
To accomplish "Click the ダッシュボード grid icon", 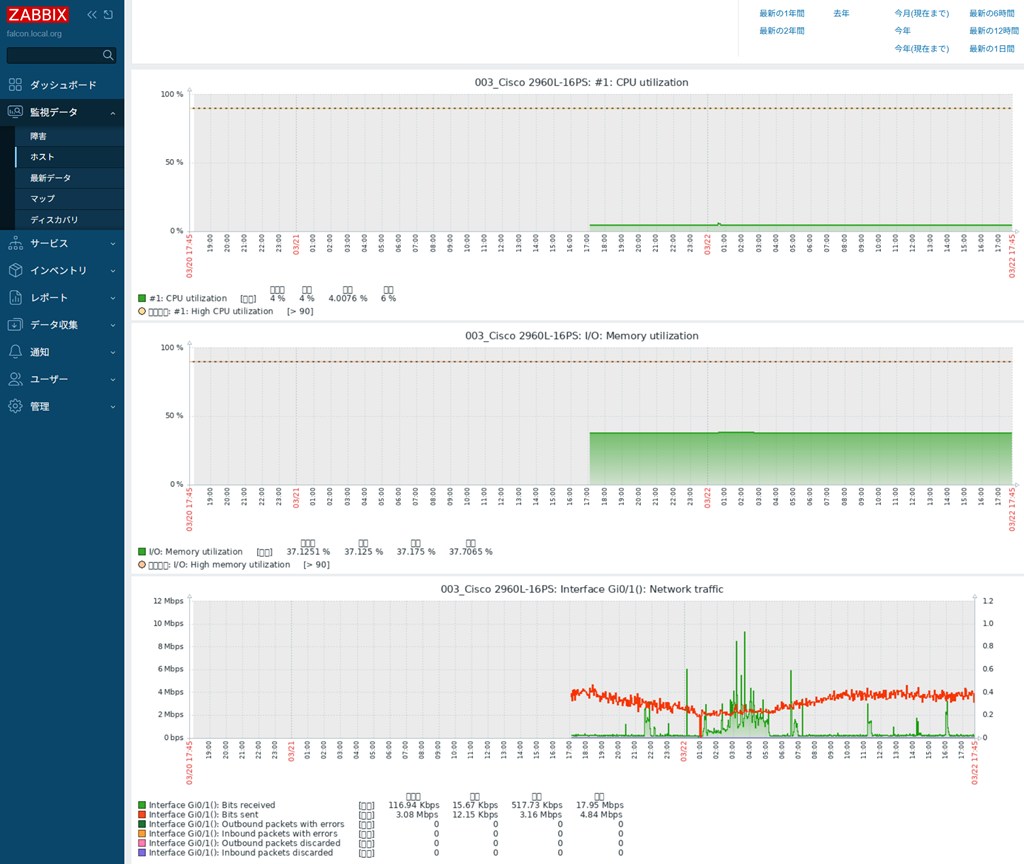I will [x=15, y=85].
